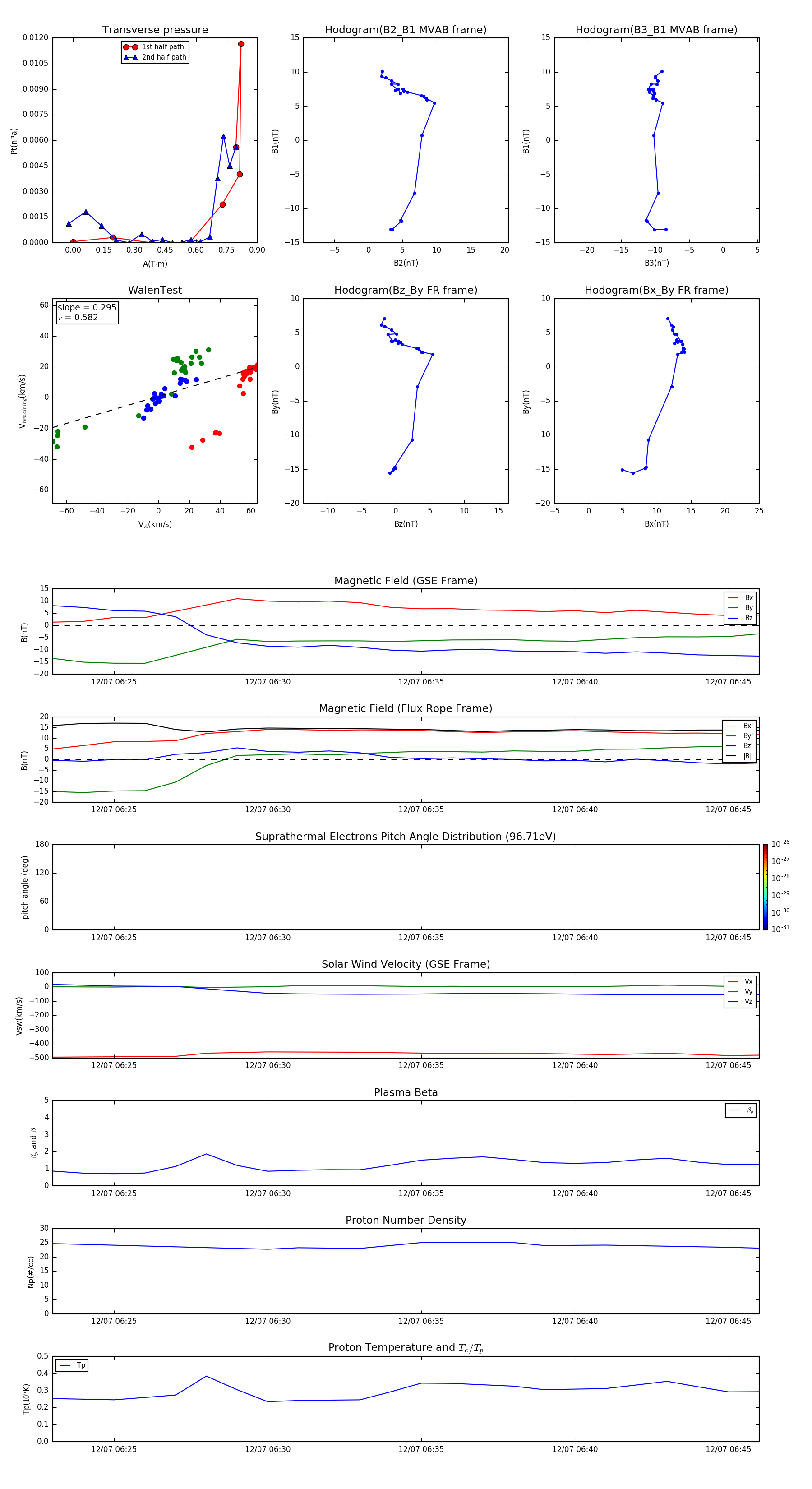The height and width of the screenshot is (1489, 812).
Task: Click the 'Proton Number Density' title
Action: click(406, 1220)
